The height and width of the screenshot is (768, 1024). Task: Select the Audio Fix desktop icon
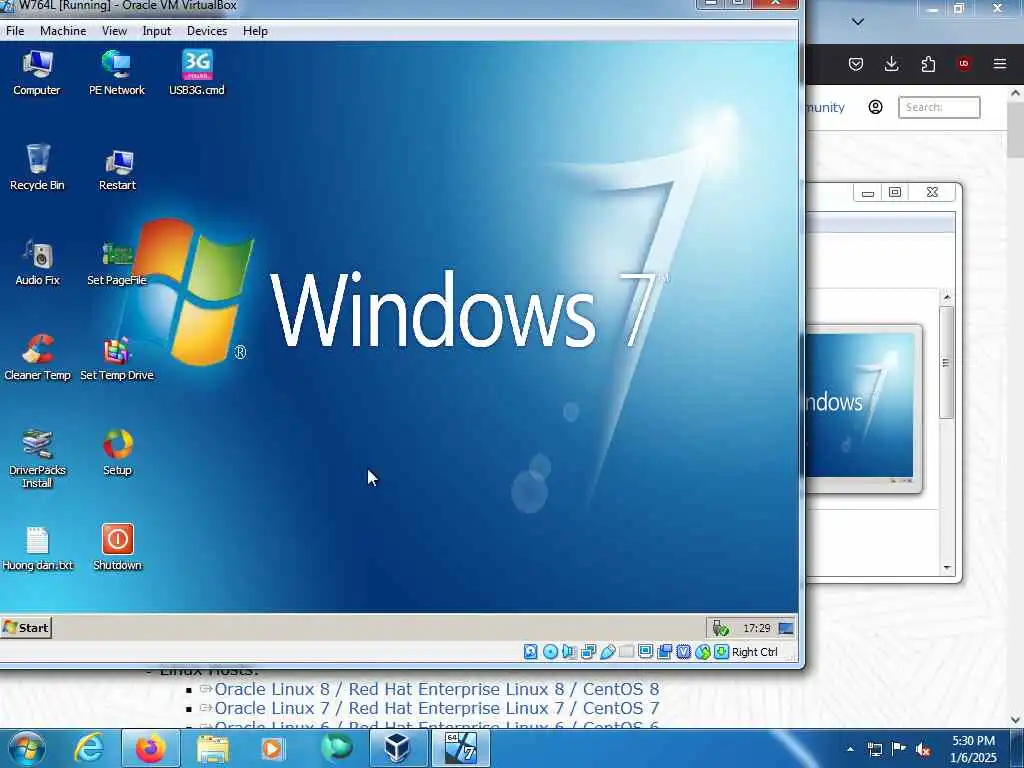[x=37, y=263]
